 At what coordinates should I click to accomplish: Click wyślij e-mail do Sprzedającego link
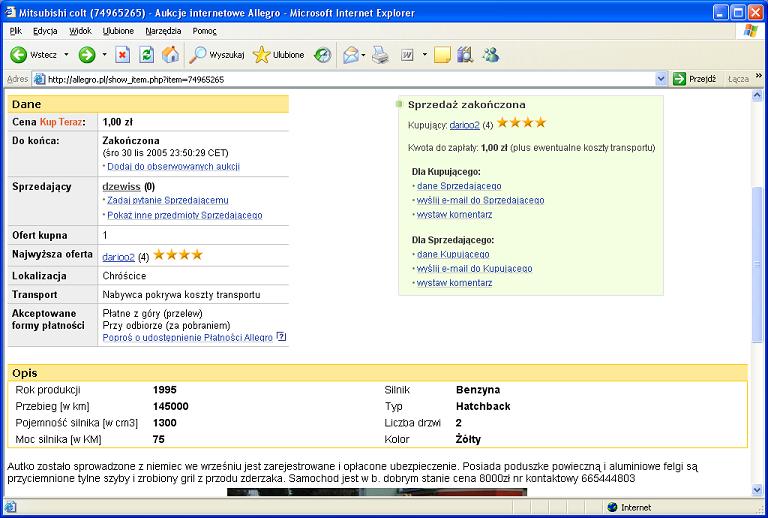(x=480, y=200)
